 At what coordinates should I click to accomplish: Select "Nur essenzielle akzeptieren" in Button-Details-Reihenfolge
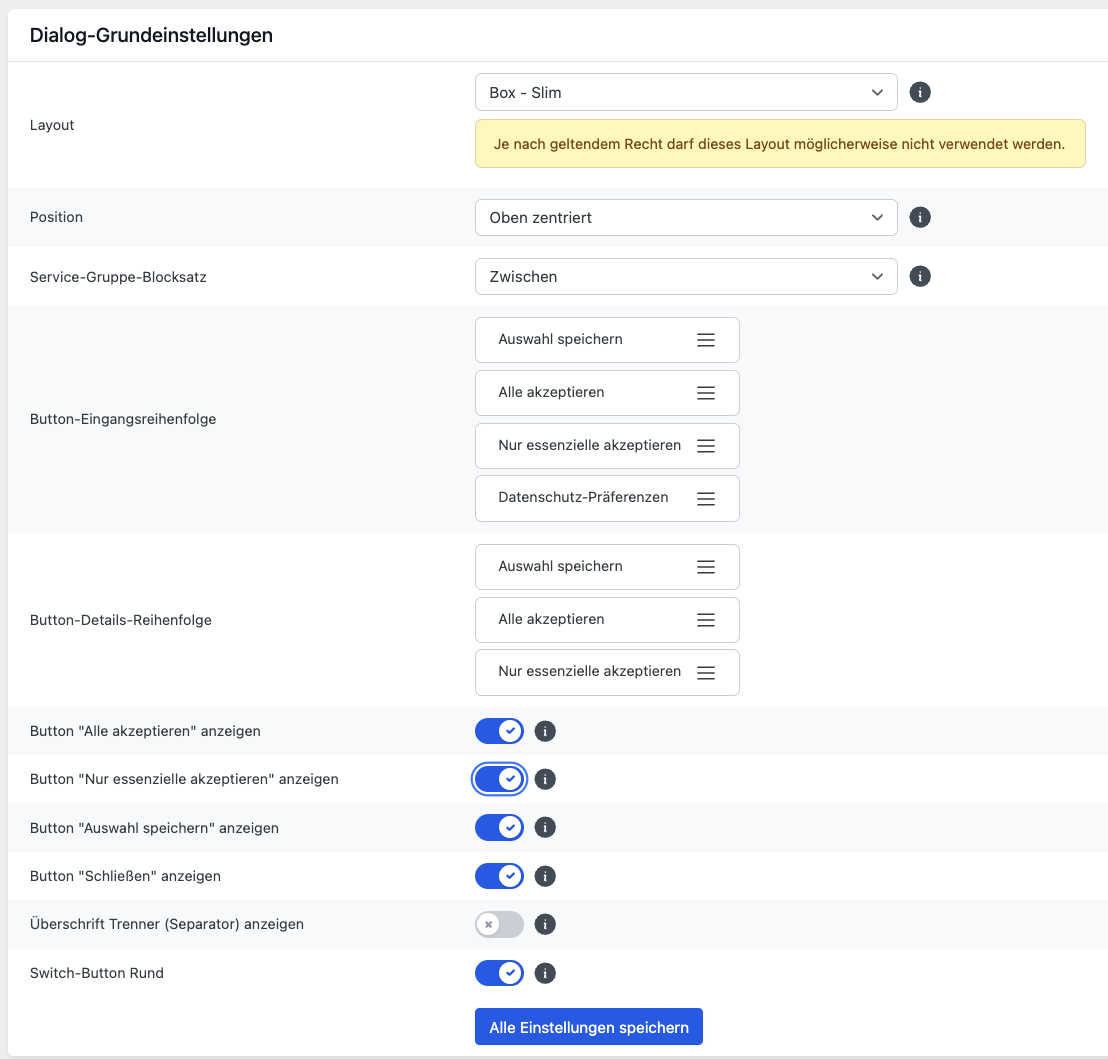[x=590, y=672]
